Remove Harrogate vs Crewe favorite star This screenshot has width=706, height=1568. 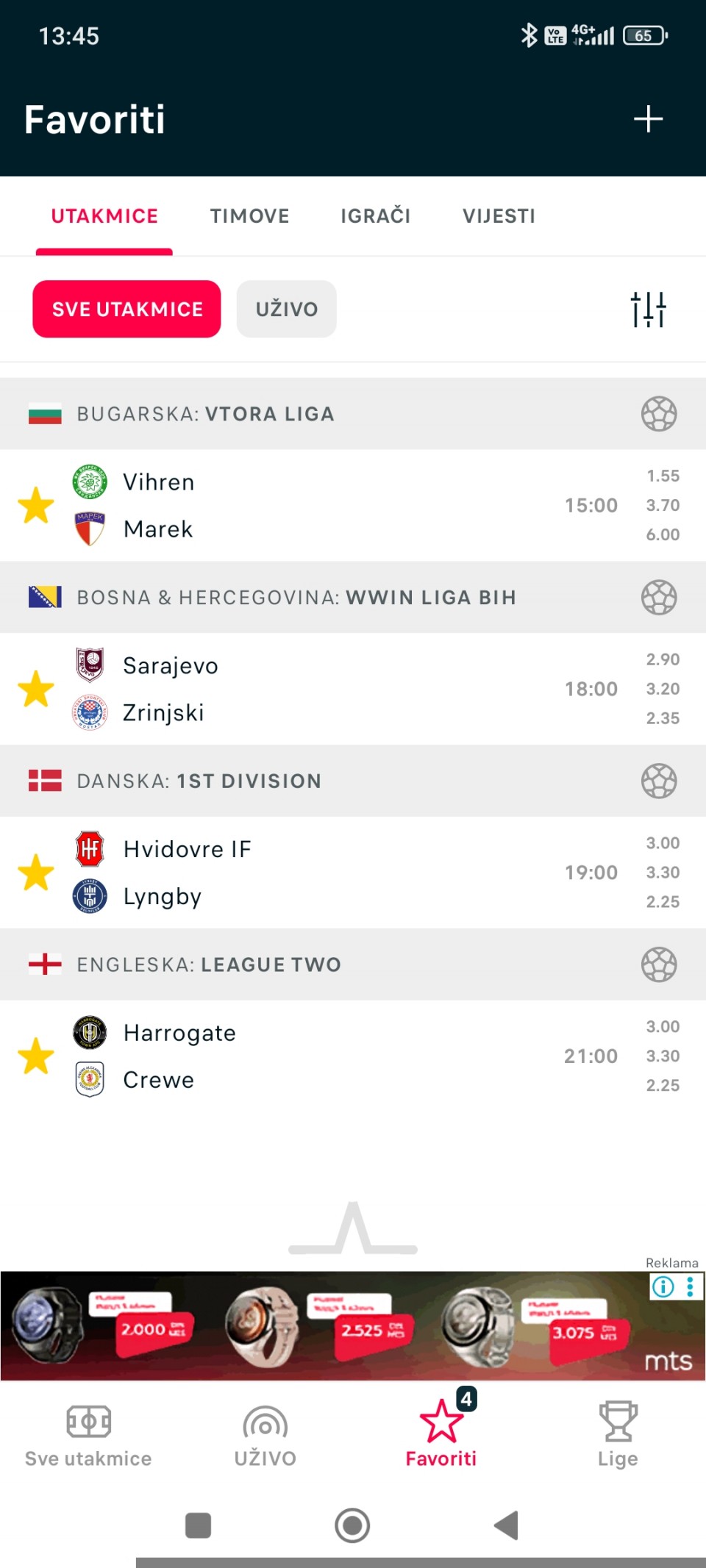click(x=36, y=1056)
